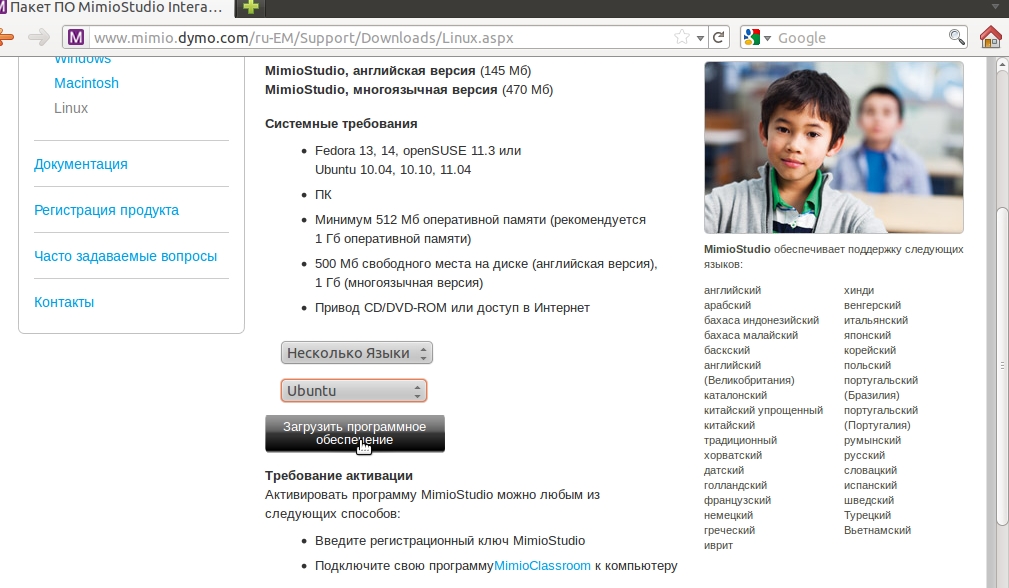The width and height of the screenshot is (1009, 588).
Task: Open the Контакты link
Action: point(64,302)
